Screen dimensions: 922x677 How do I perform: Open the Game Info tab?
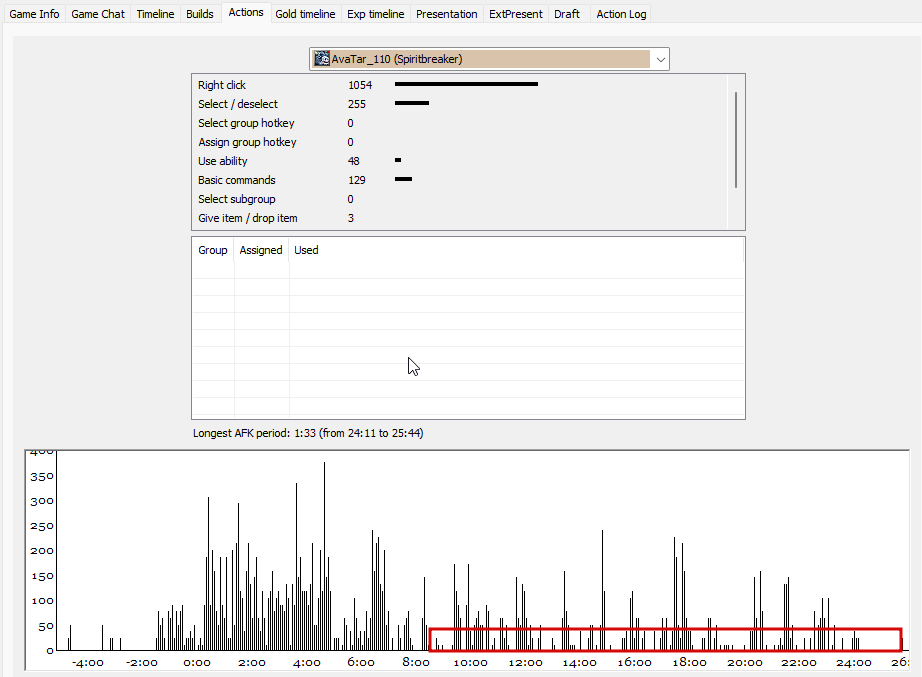click(x=34, y=14)
